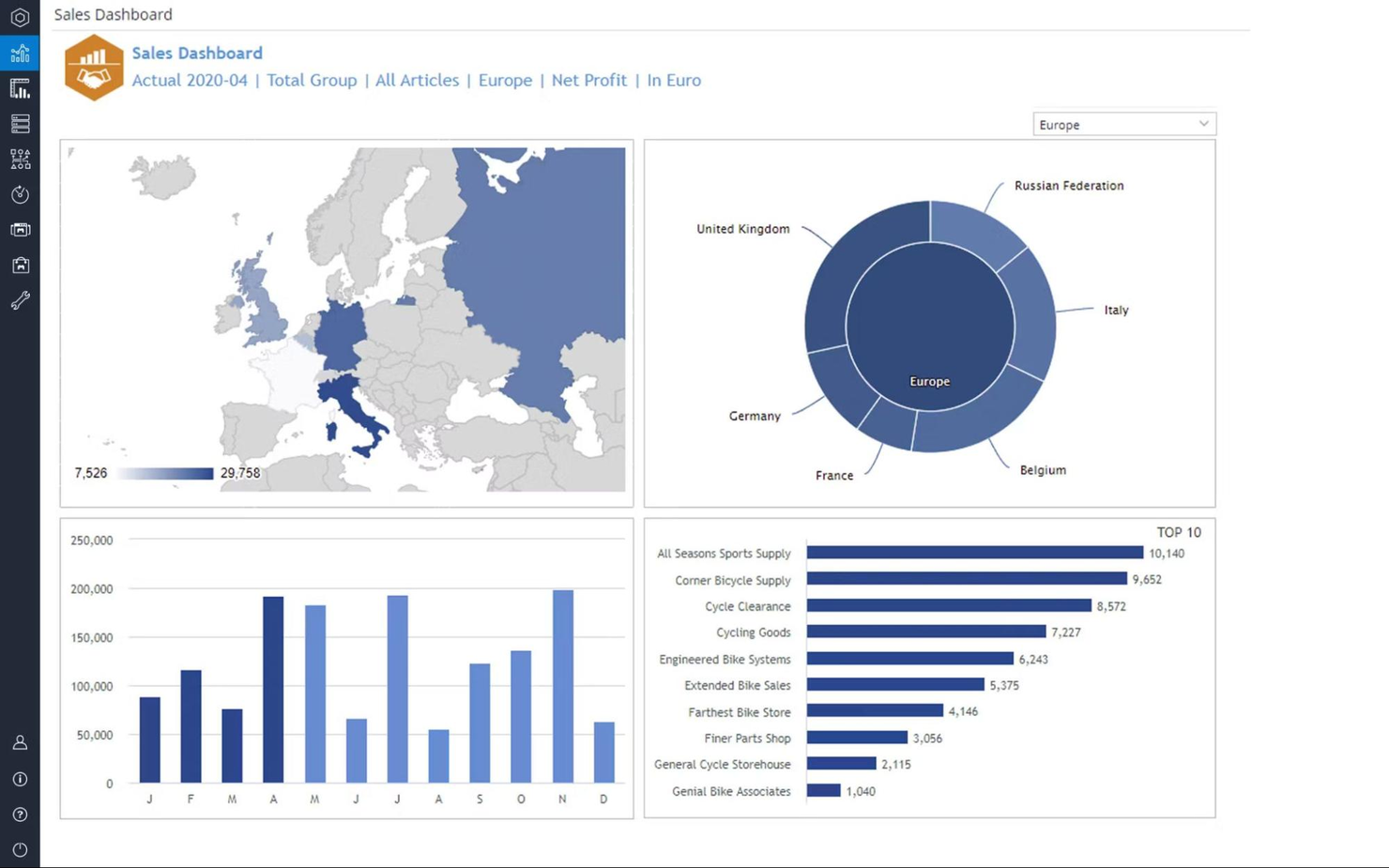Click the database server icon in sidebar

(x=20, y=123)
